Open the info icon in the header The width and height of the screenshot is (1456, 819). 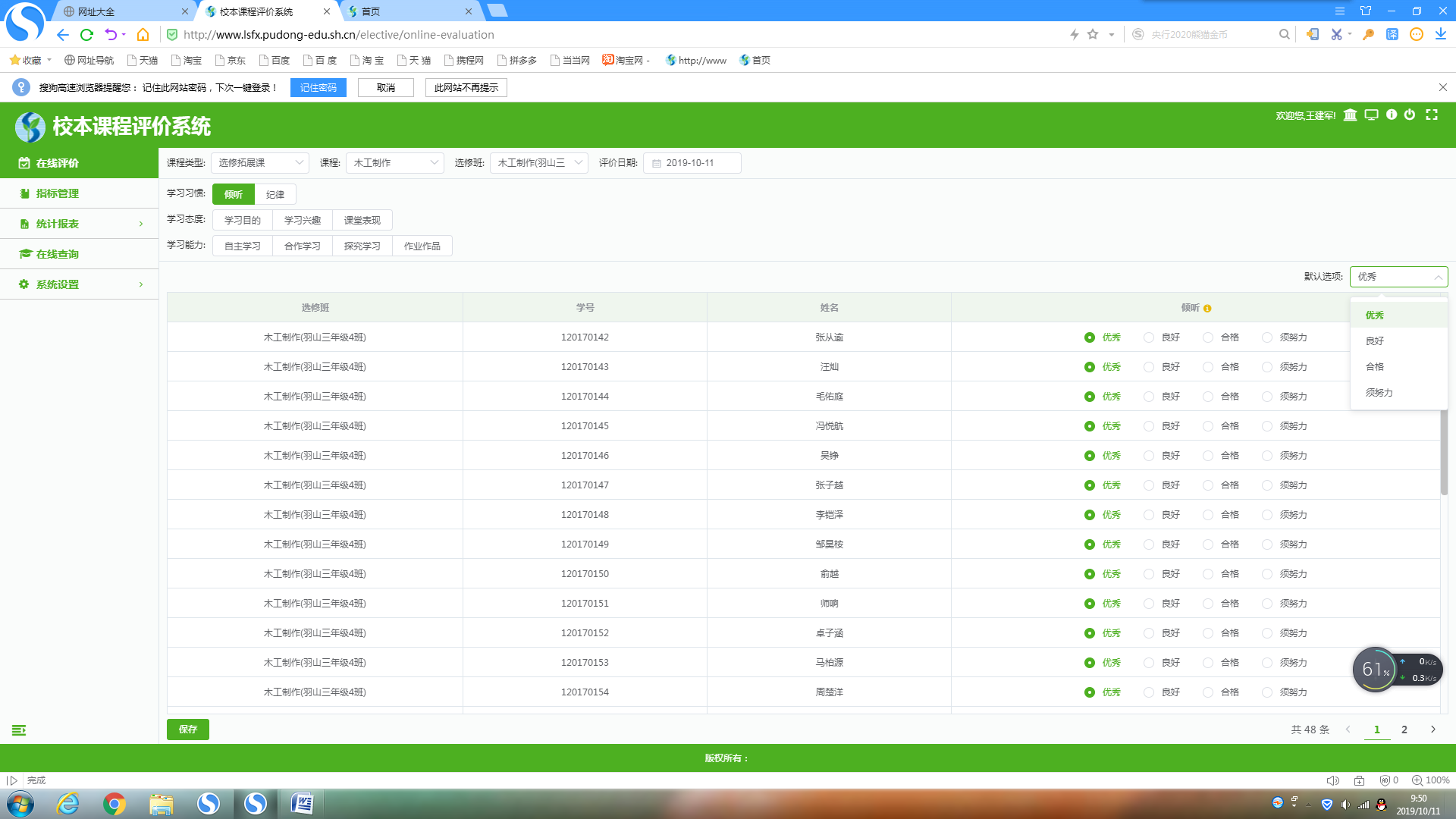pyautogui.click(x=1392, y=115)
